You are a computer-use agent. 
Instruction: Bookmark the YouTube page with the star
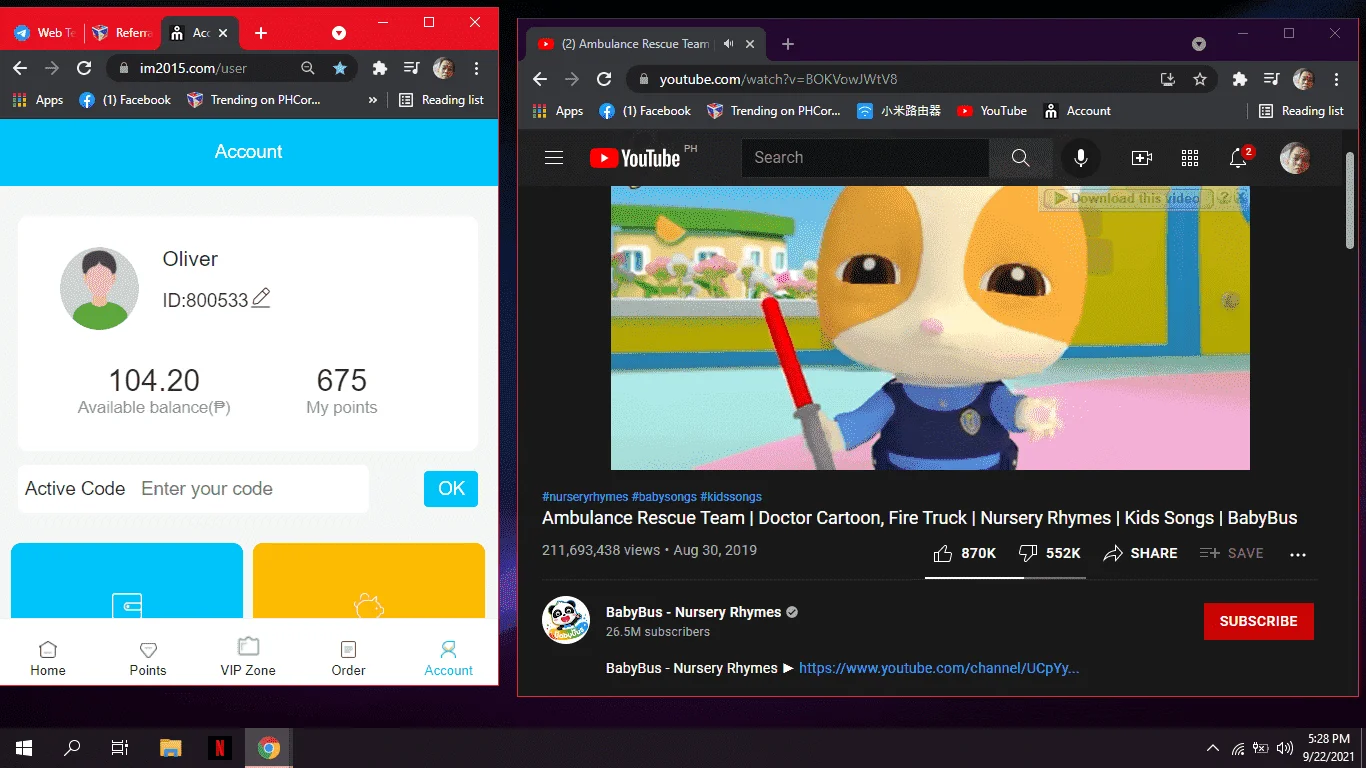pyautogui.click(x=1199, y=79)
